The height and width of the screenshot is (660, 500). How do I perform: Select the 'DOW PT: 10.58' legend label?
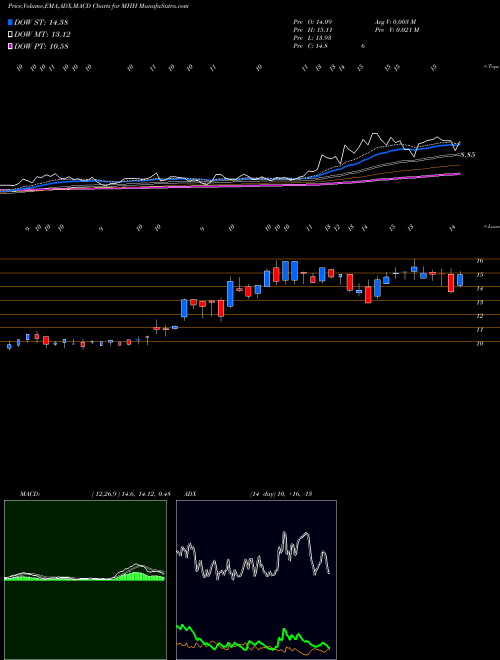[x=41, y=46]
